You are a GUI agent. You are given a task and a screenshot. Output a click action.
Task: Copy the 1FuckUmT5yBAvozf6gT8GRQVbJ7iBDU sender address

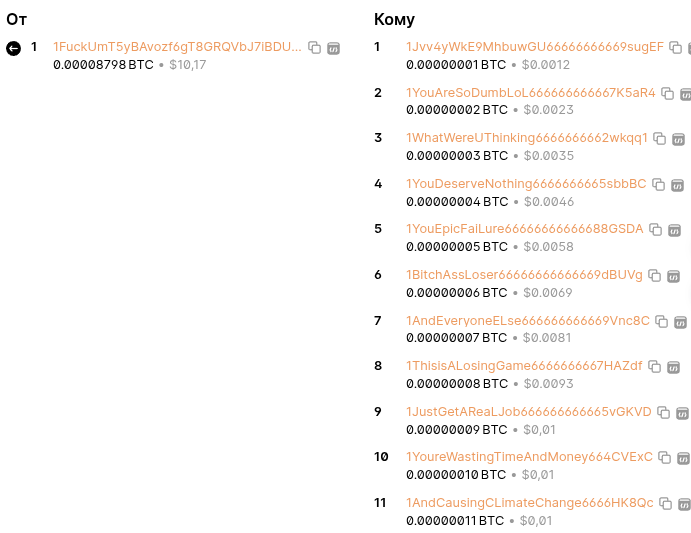tap(314, 48)
